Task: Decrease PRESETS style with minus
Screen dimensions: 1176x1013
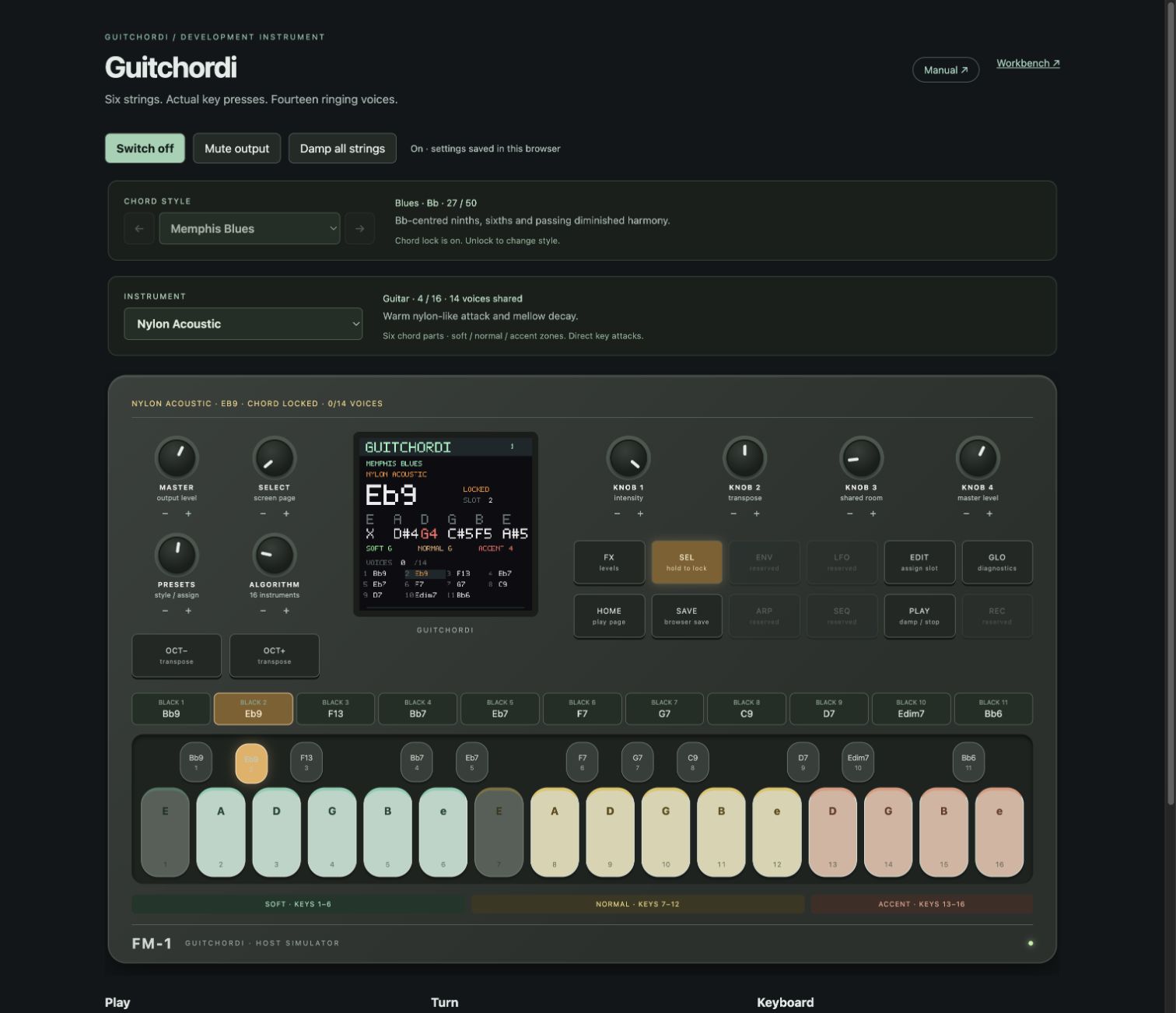Action: [165, 611]
